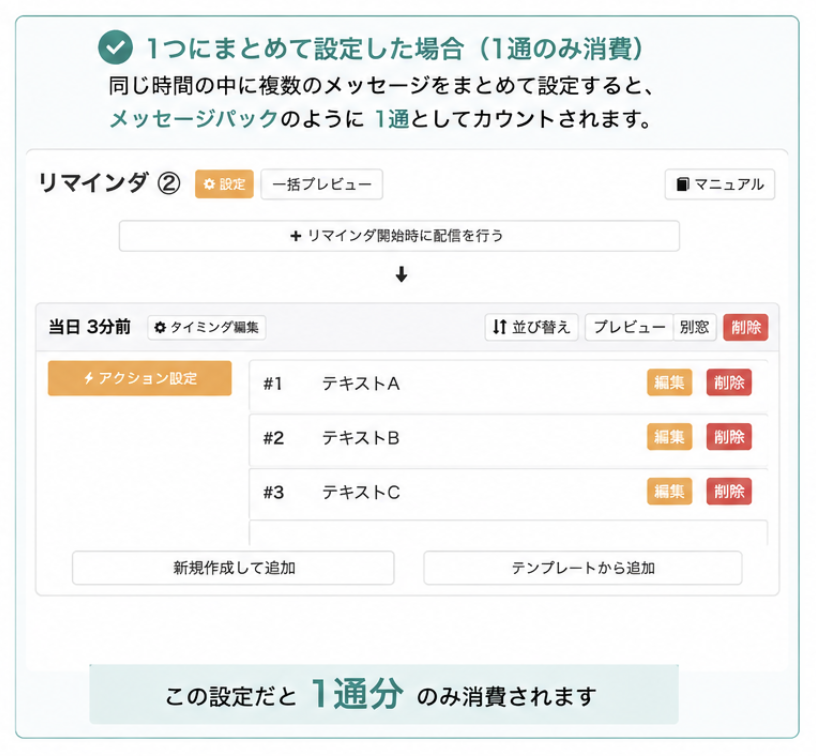This screenshot has width=816, height=756.
Task: Click 新規作成して追加 button
Action: pos(233,568)
